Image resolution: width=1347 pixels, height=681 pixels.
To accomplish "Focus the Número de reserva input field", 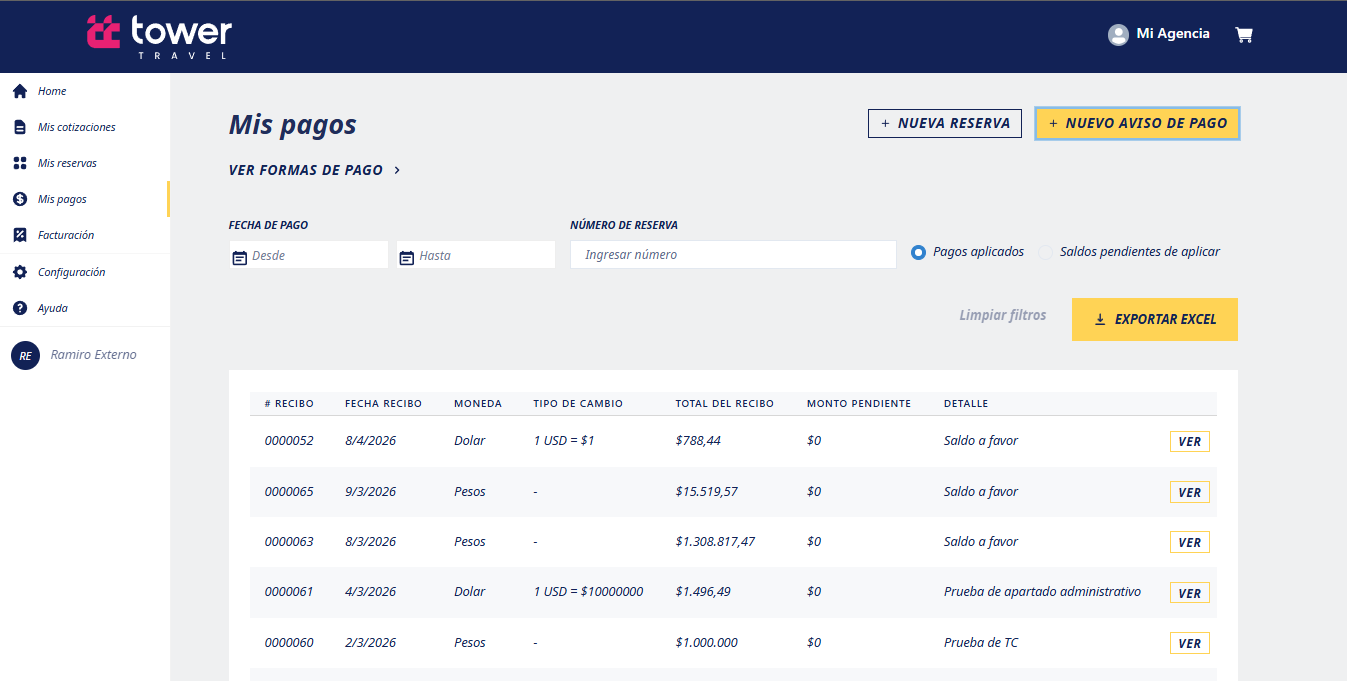I will click(733, 255).
